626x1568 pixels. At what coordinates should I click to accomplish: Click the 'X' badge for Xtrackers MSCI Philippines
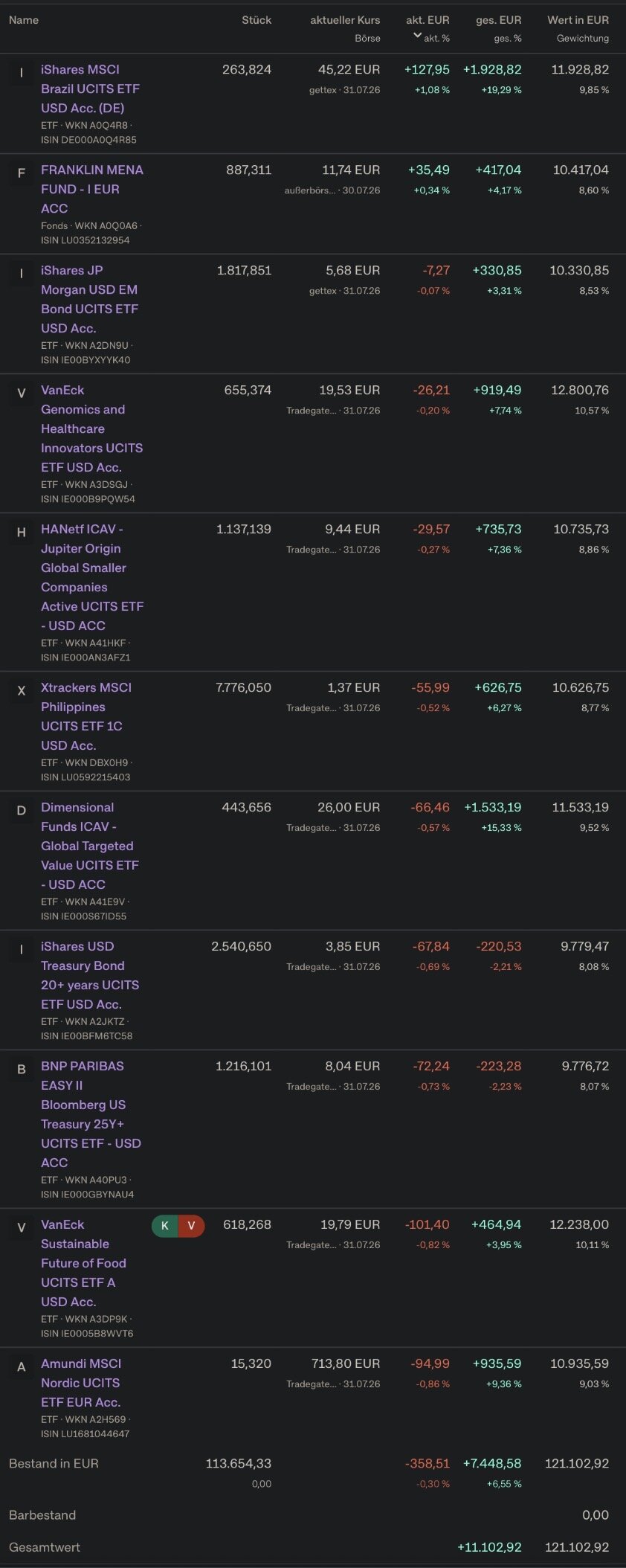21,691
